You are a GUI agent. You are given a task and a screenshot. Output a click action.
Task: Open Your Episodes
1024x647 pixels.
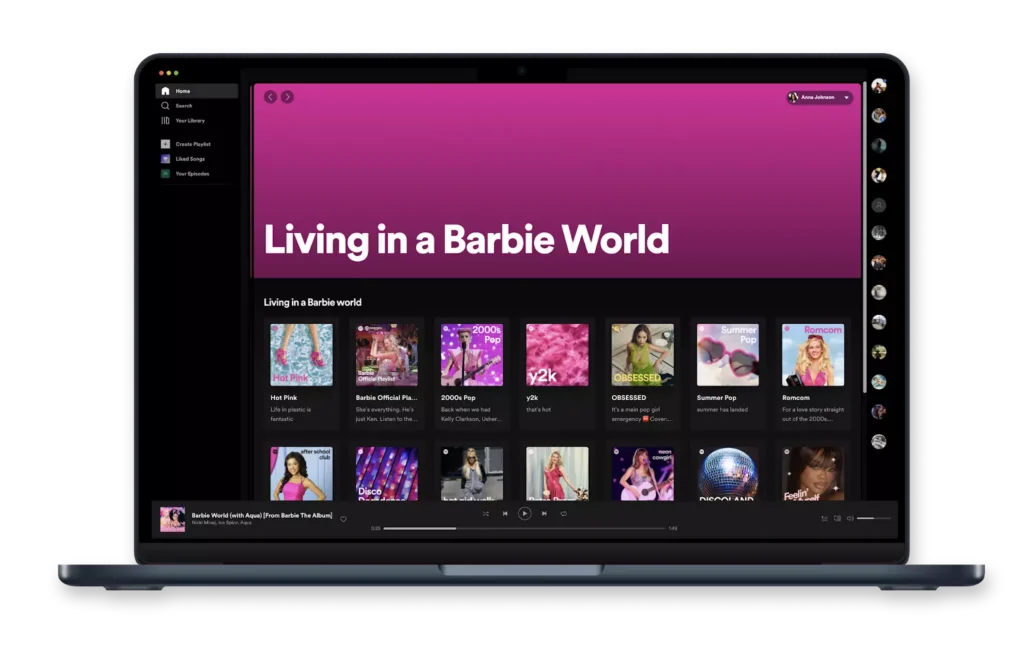click(165, 173)
